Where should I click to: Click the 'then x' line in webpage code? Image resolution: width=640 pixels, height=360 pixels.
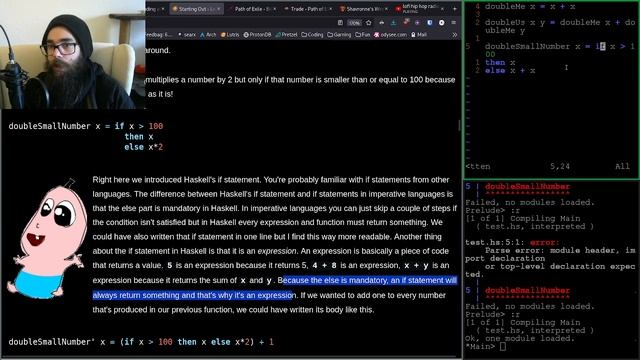pyautogui.click(x=139, y=137)
